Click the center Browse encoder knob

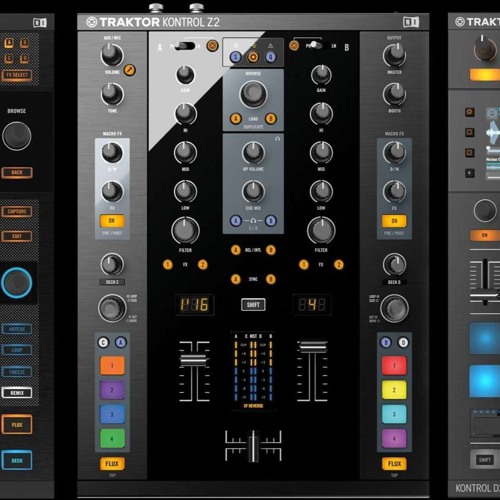coord(253,94)
